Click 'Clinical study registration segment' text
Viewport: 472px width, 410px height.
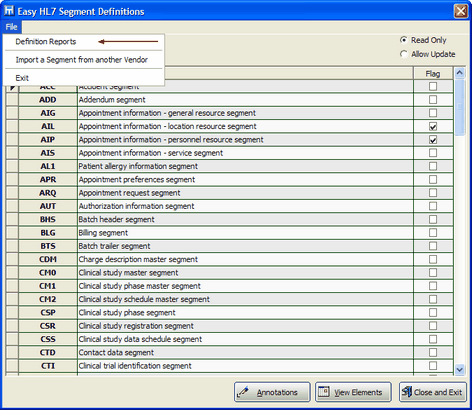click(136, 326)
